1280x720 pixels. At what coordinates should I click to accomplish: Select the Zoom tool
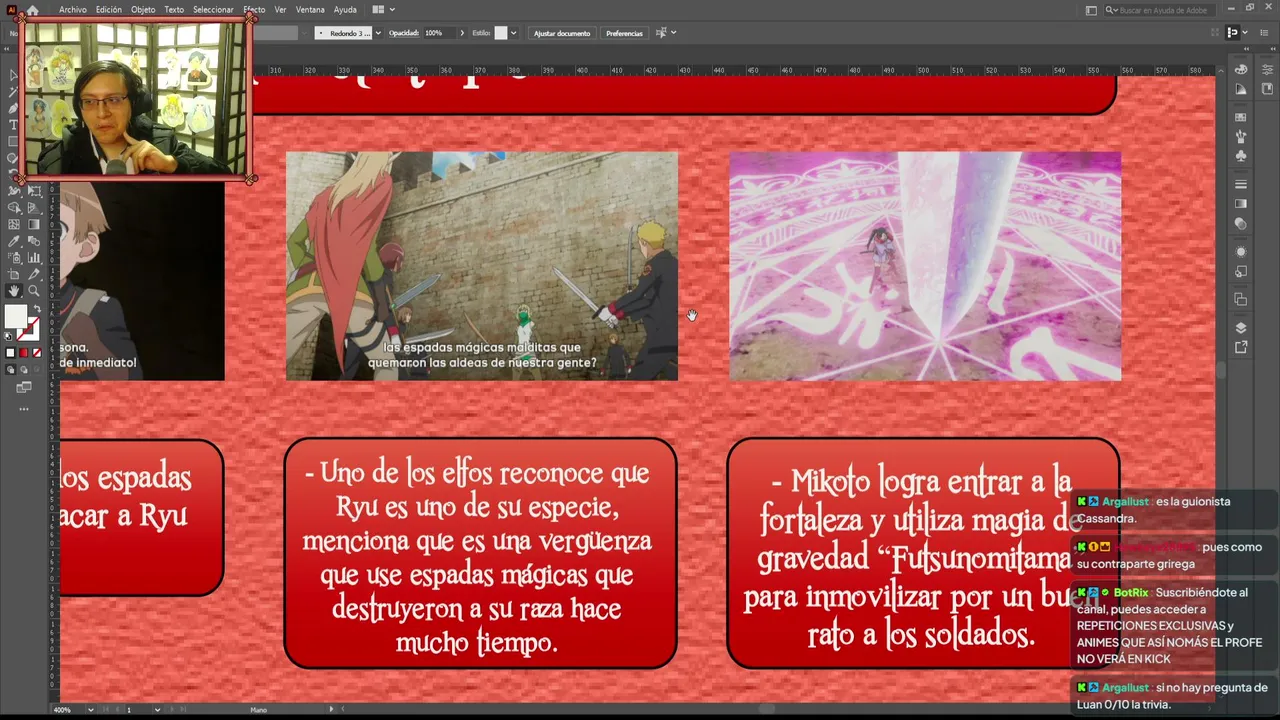(x=33, y=291)
